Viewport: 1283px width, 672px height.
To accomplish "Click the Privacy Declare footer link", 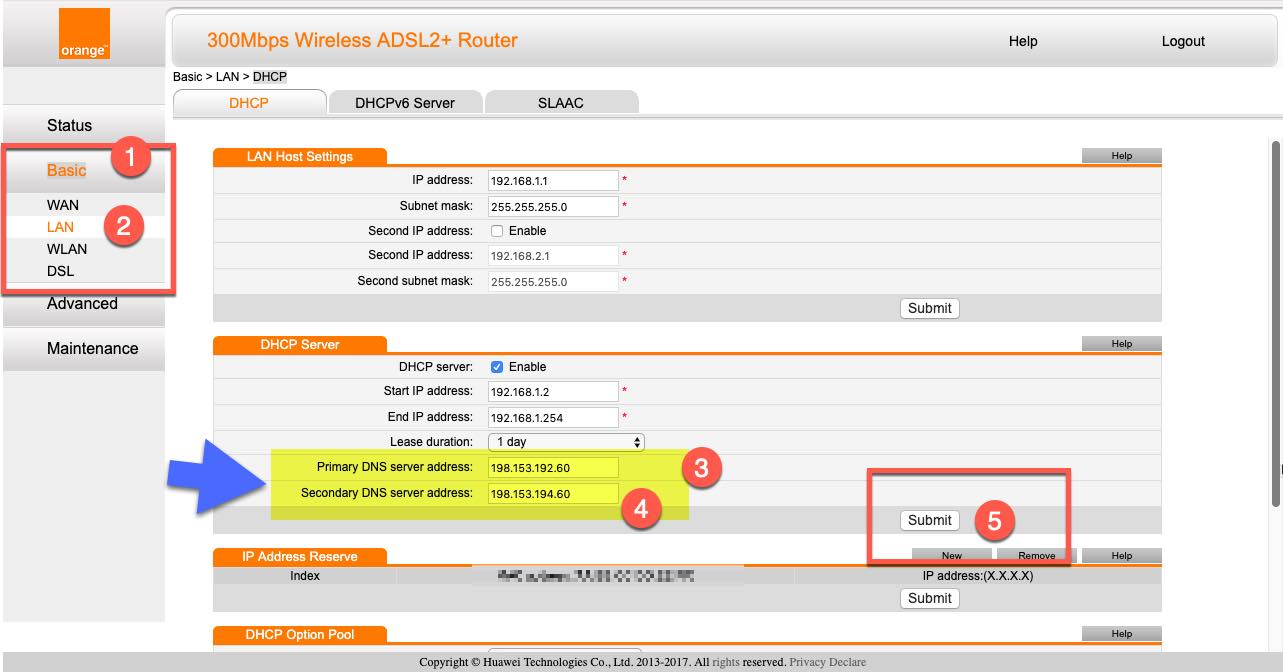I will (x=827, y=662).
